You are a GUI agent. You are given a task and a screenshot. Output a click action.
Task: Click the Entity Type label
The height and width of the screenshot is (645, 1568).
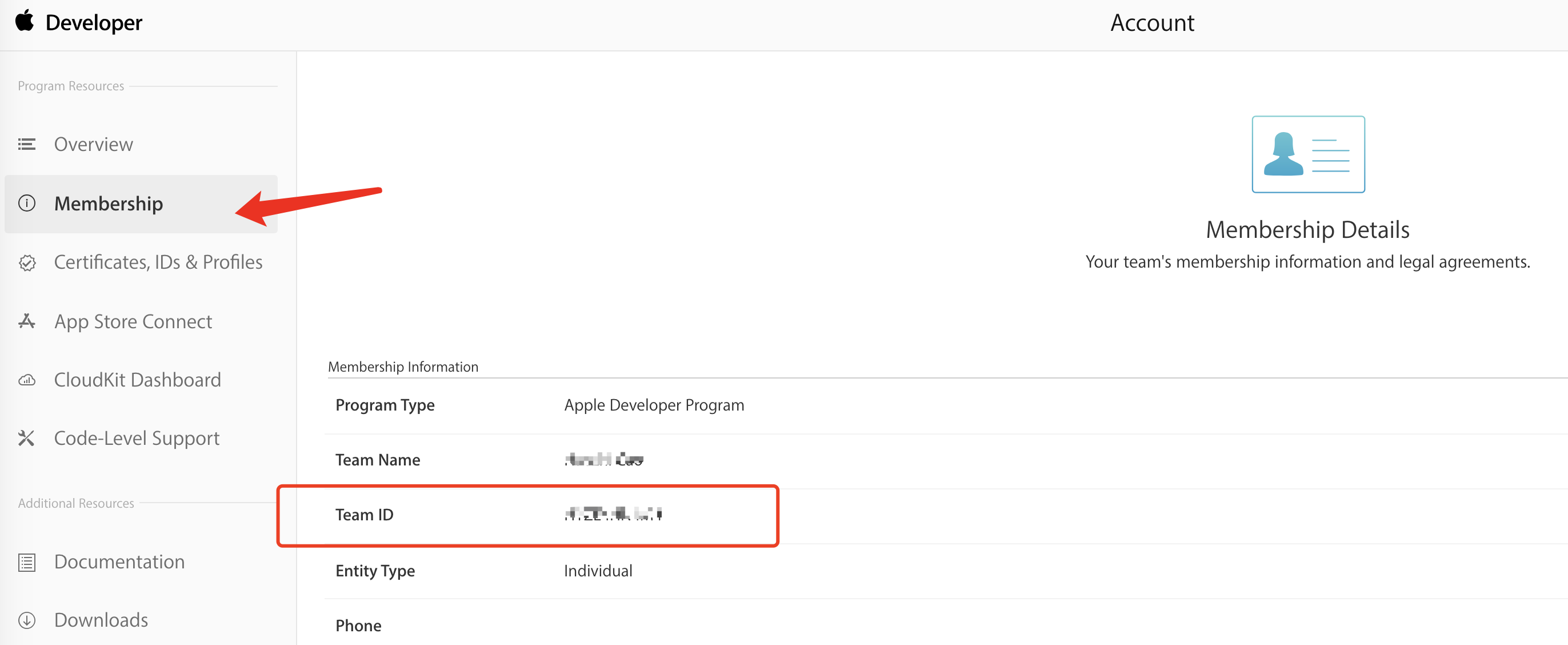[x=375, y=571]
